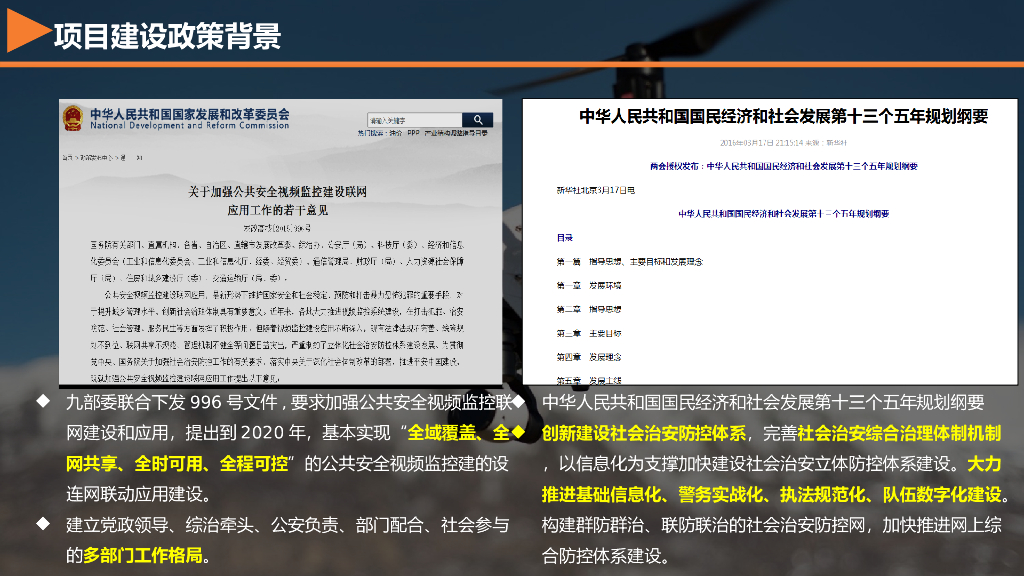The height and width of the screenshot is (576, 1024).
Task: Click the '构建群防群治、联防联治' line
Action: 771,525
